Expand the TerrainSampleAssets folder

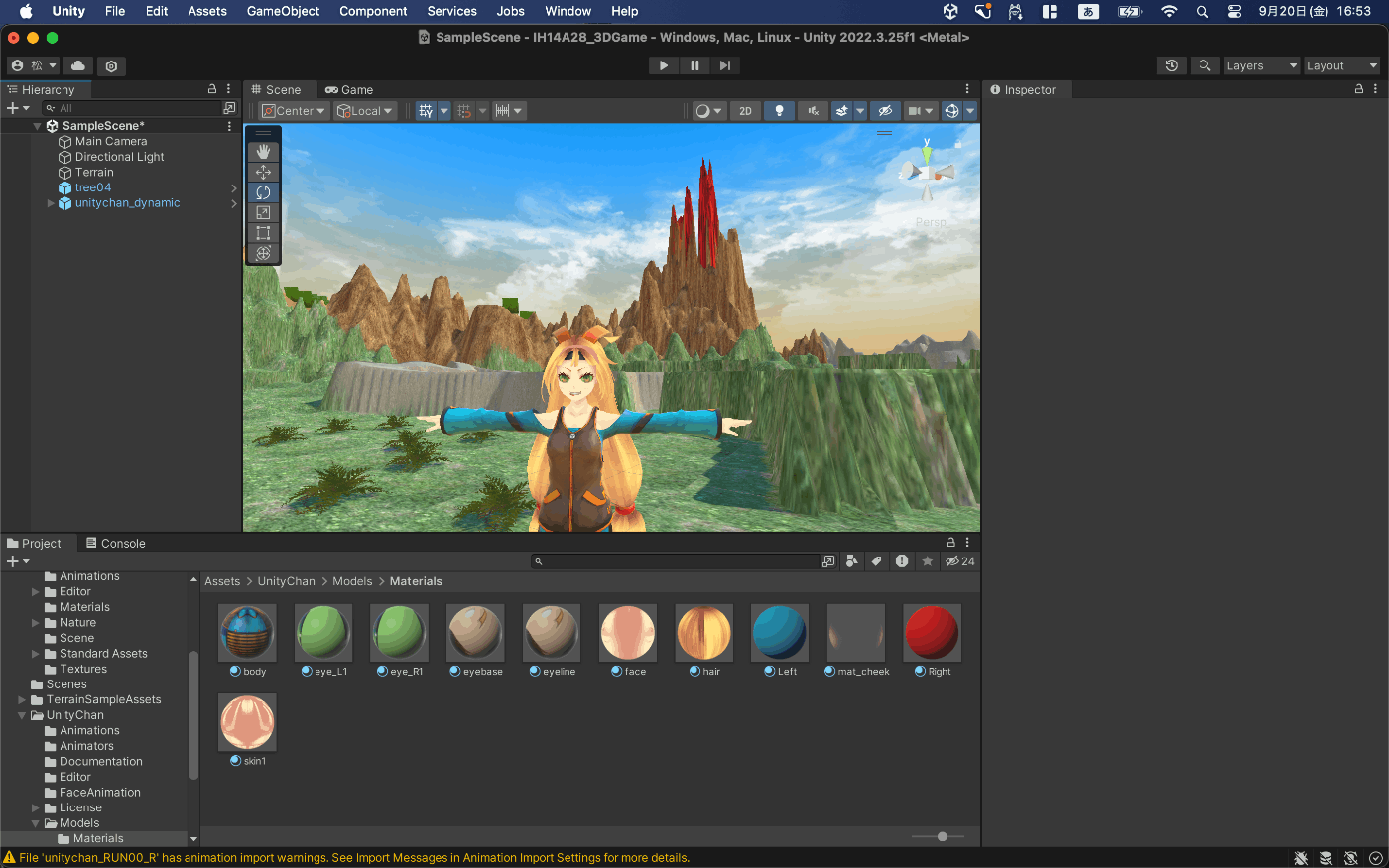22,700
